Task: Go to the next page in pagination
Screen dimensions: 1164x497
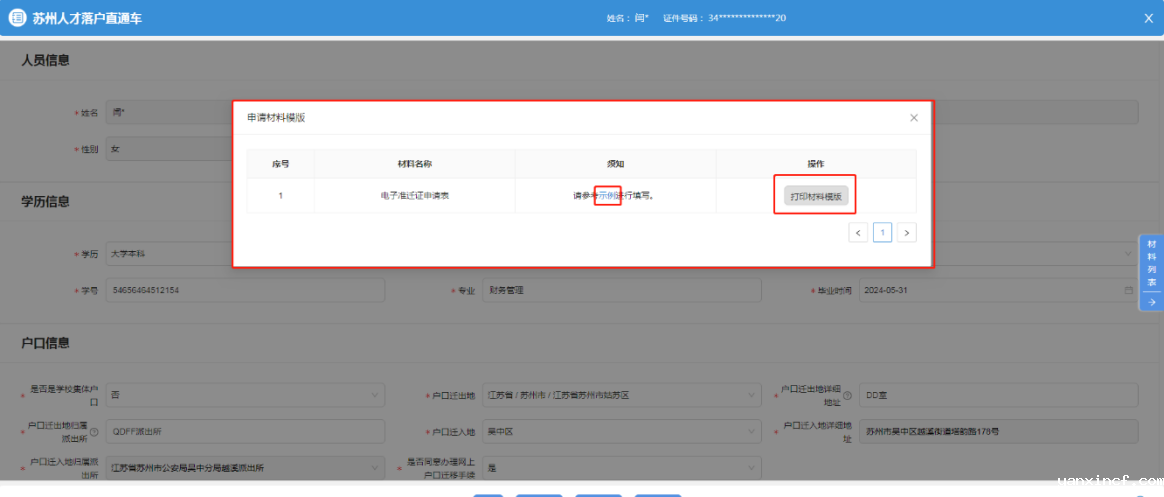Action: (x=906, y=233)
